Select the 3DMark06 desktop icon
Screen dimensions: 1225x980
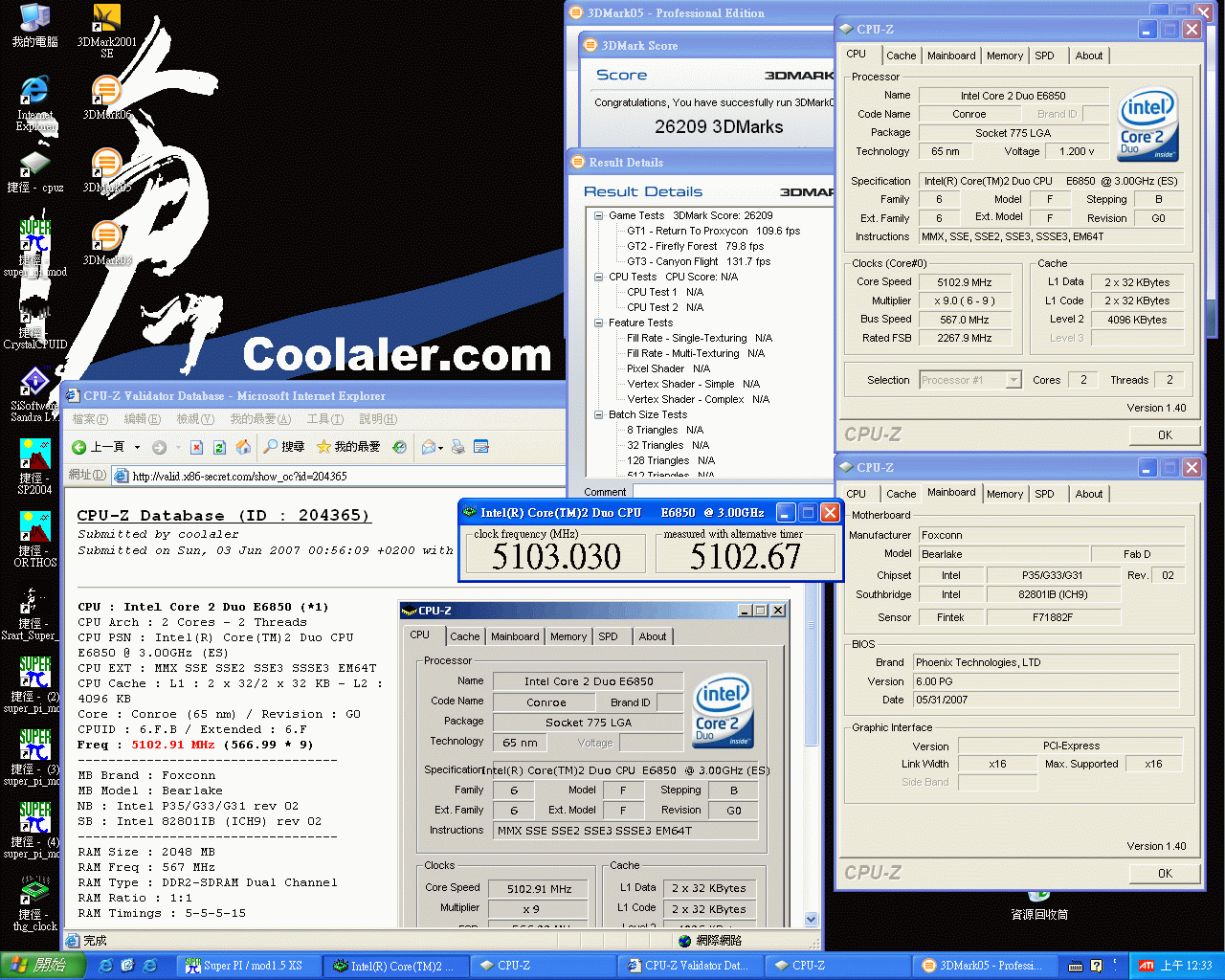tap(106, 98)
